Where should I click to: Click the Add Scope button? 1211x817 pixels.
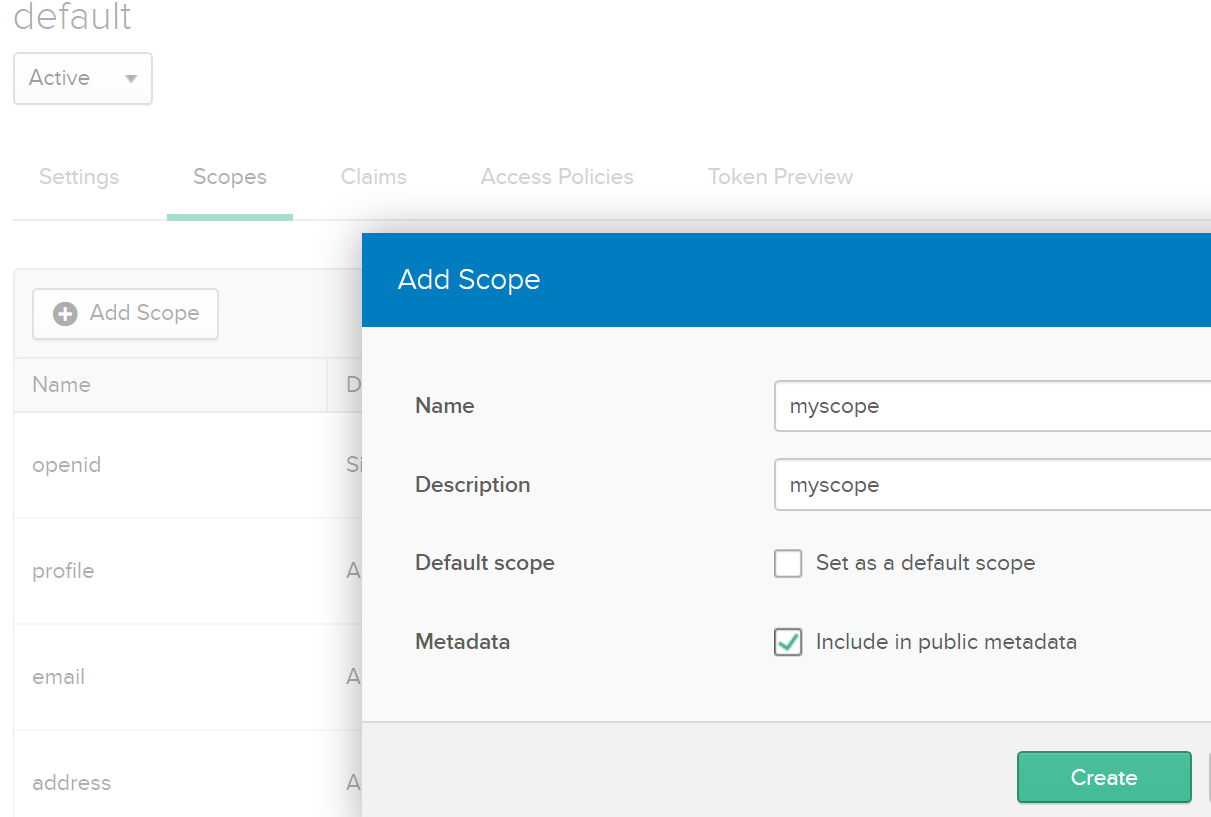[126, 313]
